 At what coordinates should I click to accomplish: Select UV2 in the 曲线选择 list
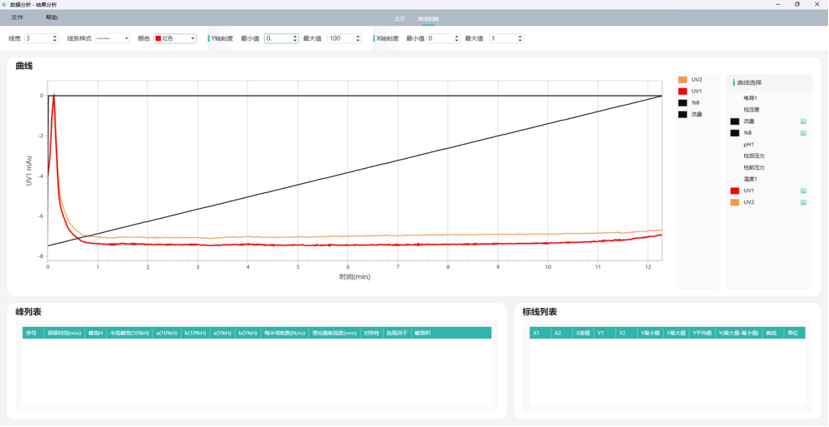(x=749, y=202)
